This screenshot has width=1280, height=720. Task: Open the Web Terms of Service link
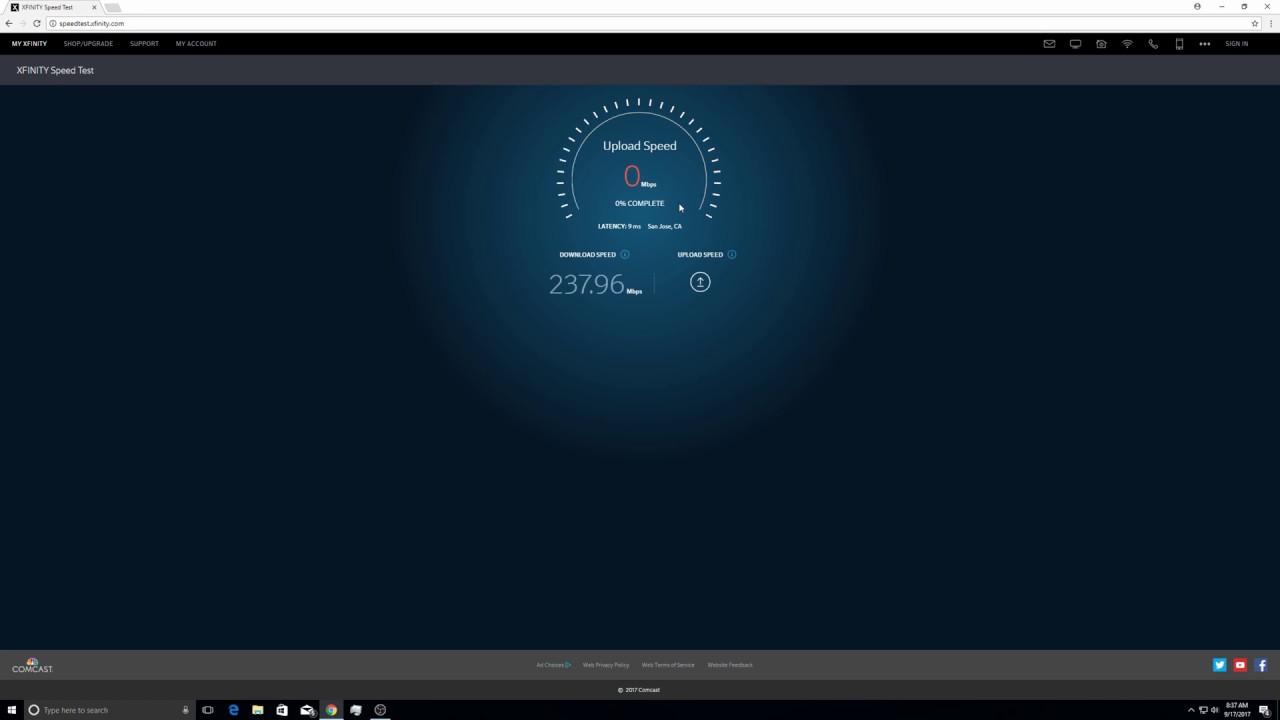coord(668,665)
